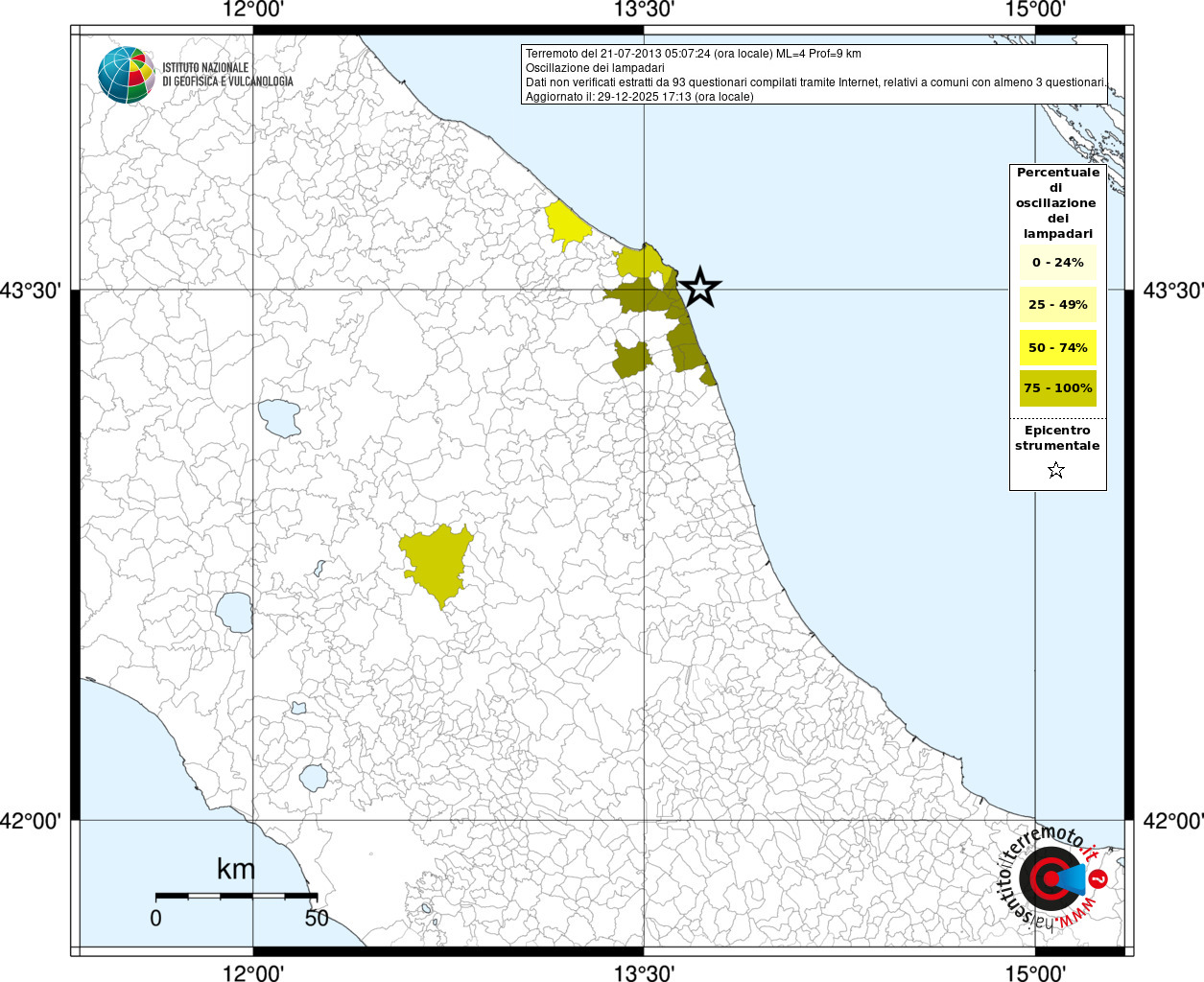
Task: Select the 50 - 74% legend swatch
Action: [1058, 347]
